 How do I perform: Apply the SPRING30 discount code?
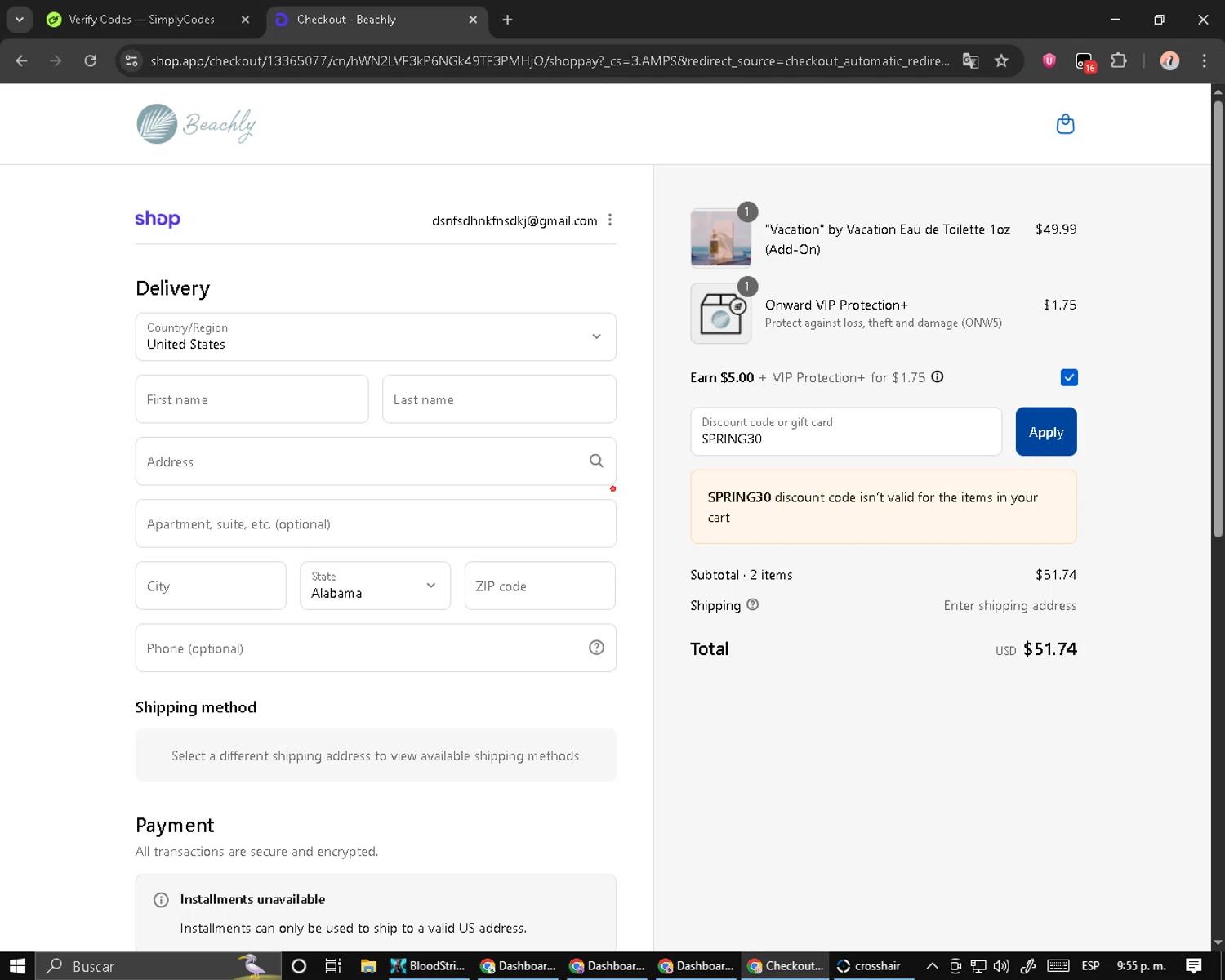click(1046, 432)
